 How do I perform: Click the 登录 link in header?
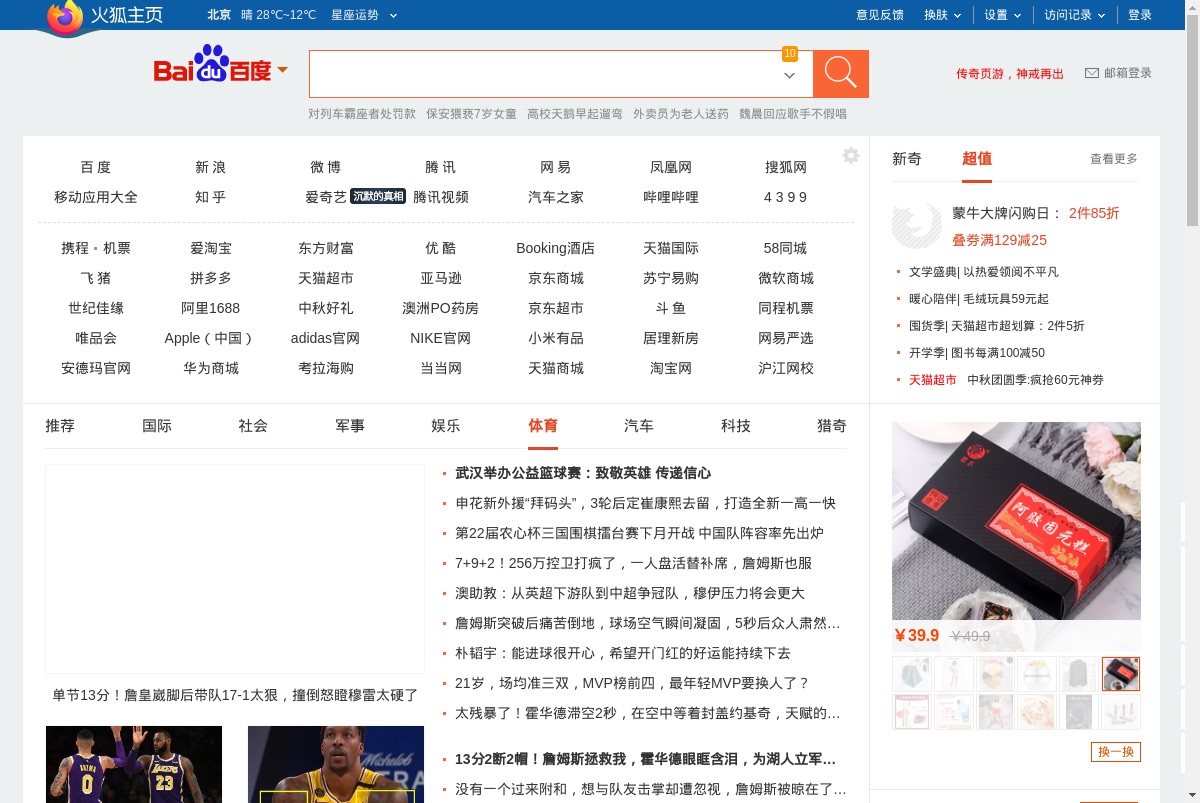tap(1140, 15)
